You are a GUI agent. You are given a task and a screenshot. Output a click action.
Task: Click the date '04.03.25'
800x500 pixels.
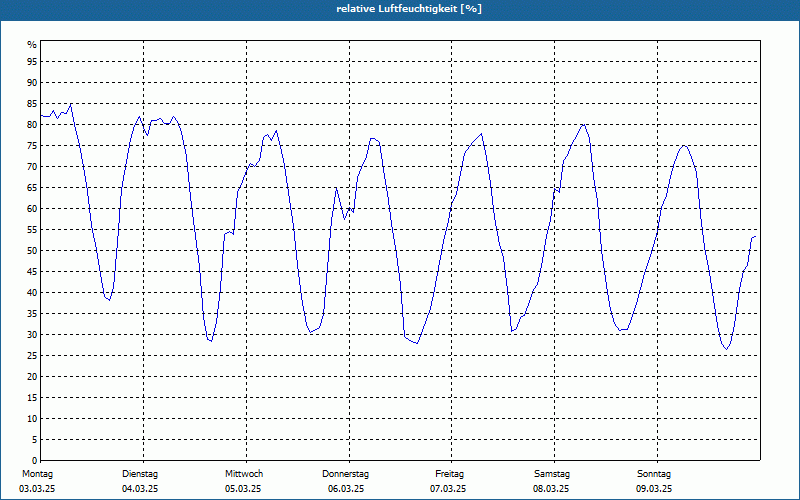coord(140,489)
